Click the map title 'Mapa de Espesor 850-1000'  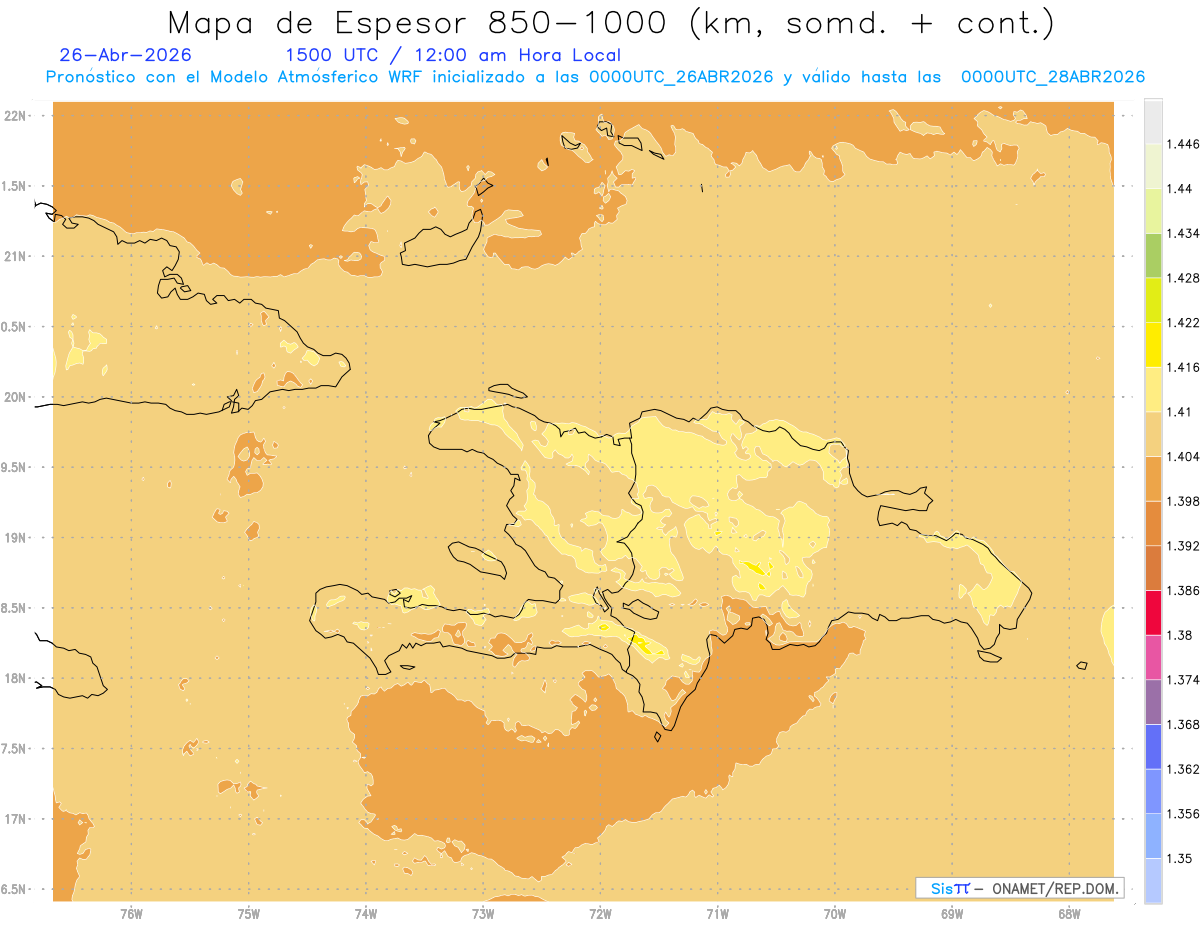click(x=423, y=23)
